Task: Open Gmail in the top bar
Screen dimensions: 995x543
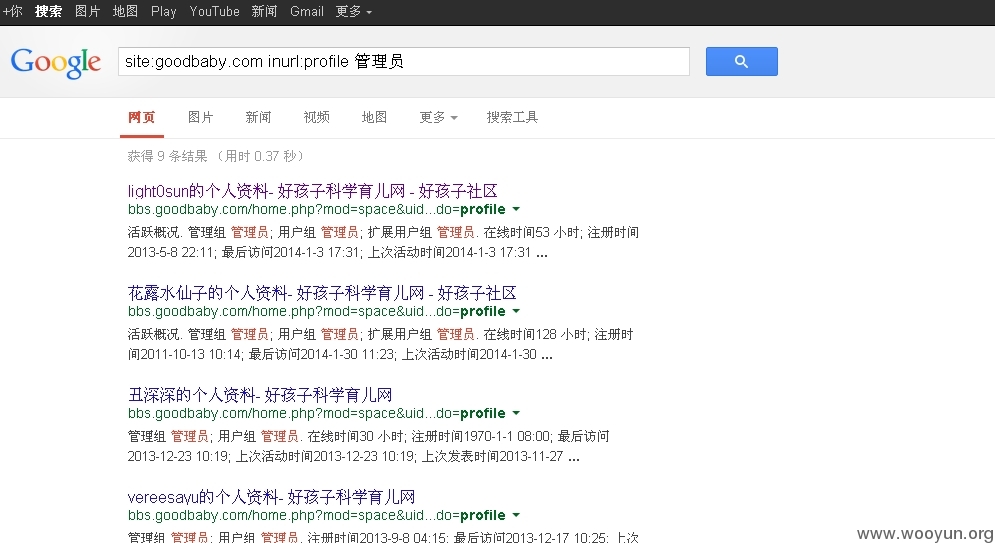Action: 306,11
